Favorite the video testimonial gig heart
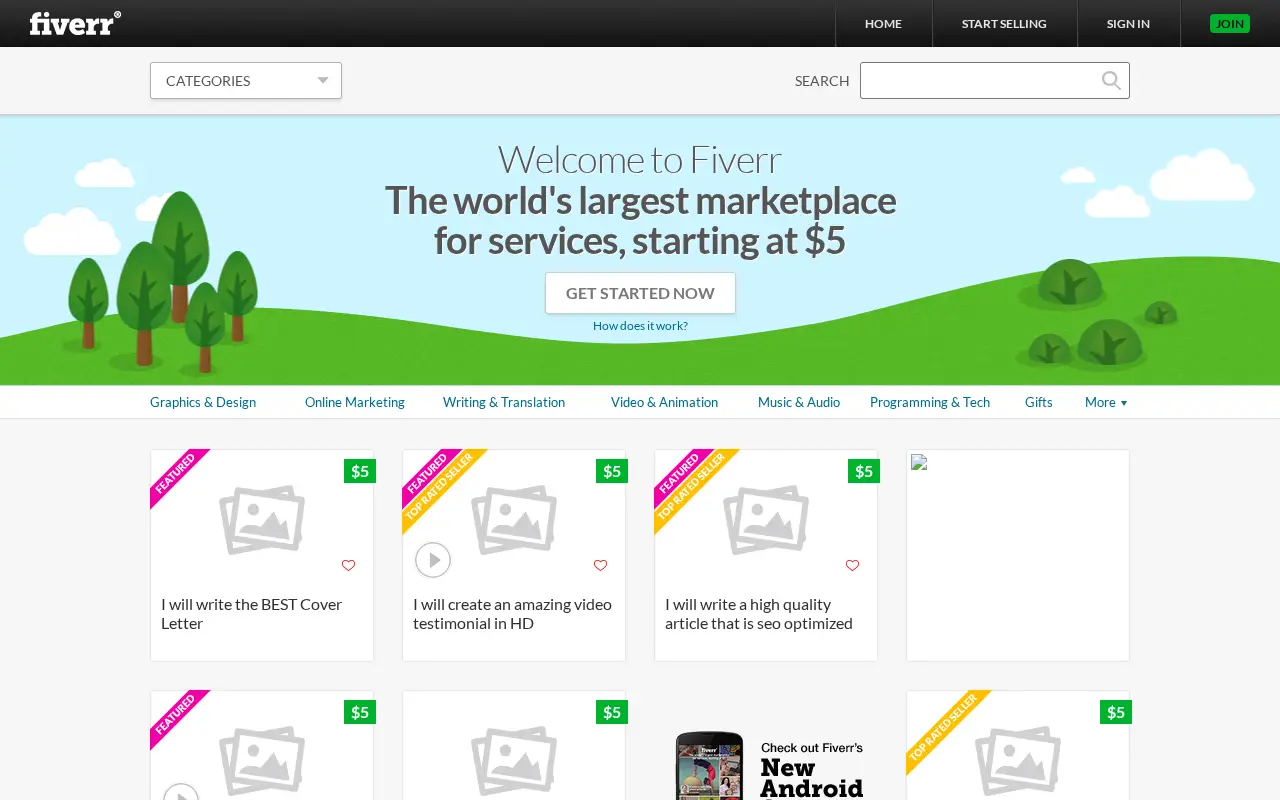Viewport: 1280px width, 800px height. [600, 565]
